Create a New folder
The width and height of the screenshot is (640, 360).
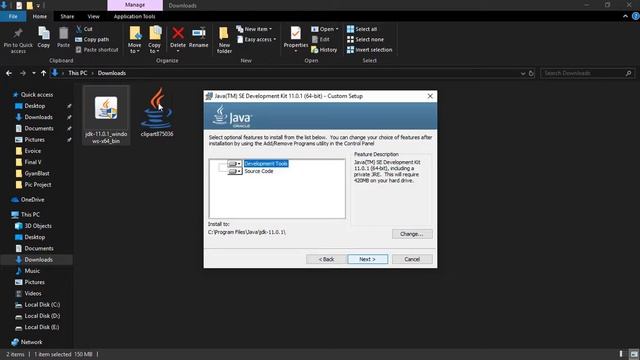coord(224,40)
